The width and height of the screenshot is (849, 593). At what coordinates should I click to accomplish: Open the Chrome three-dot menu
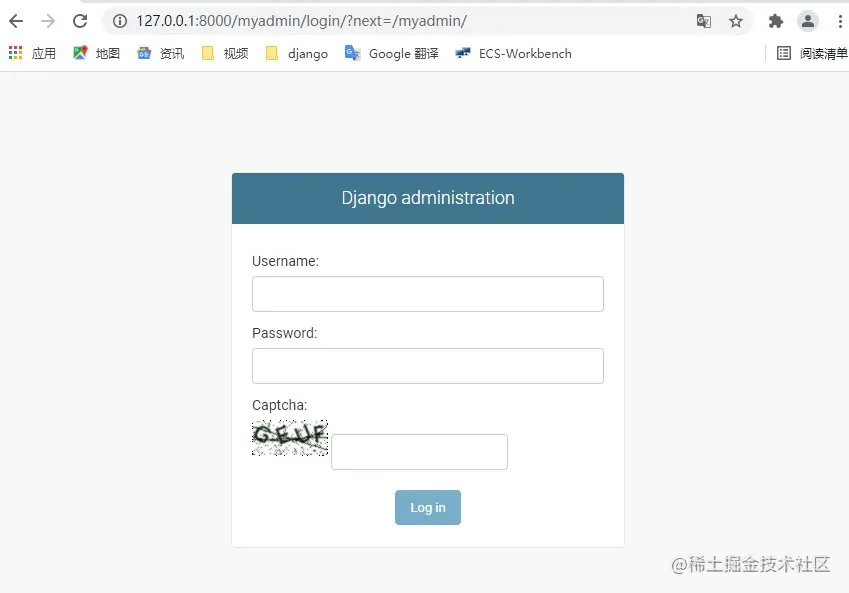pyautogui.click(x=840, y=21)
